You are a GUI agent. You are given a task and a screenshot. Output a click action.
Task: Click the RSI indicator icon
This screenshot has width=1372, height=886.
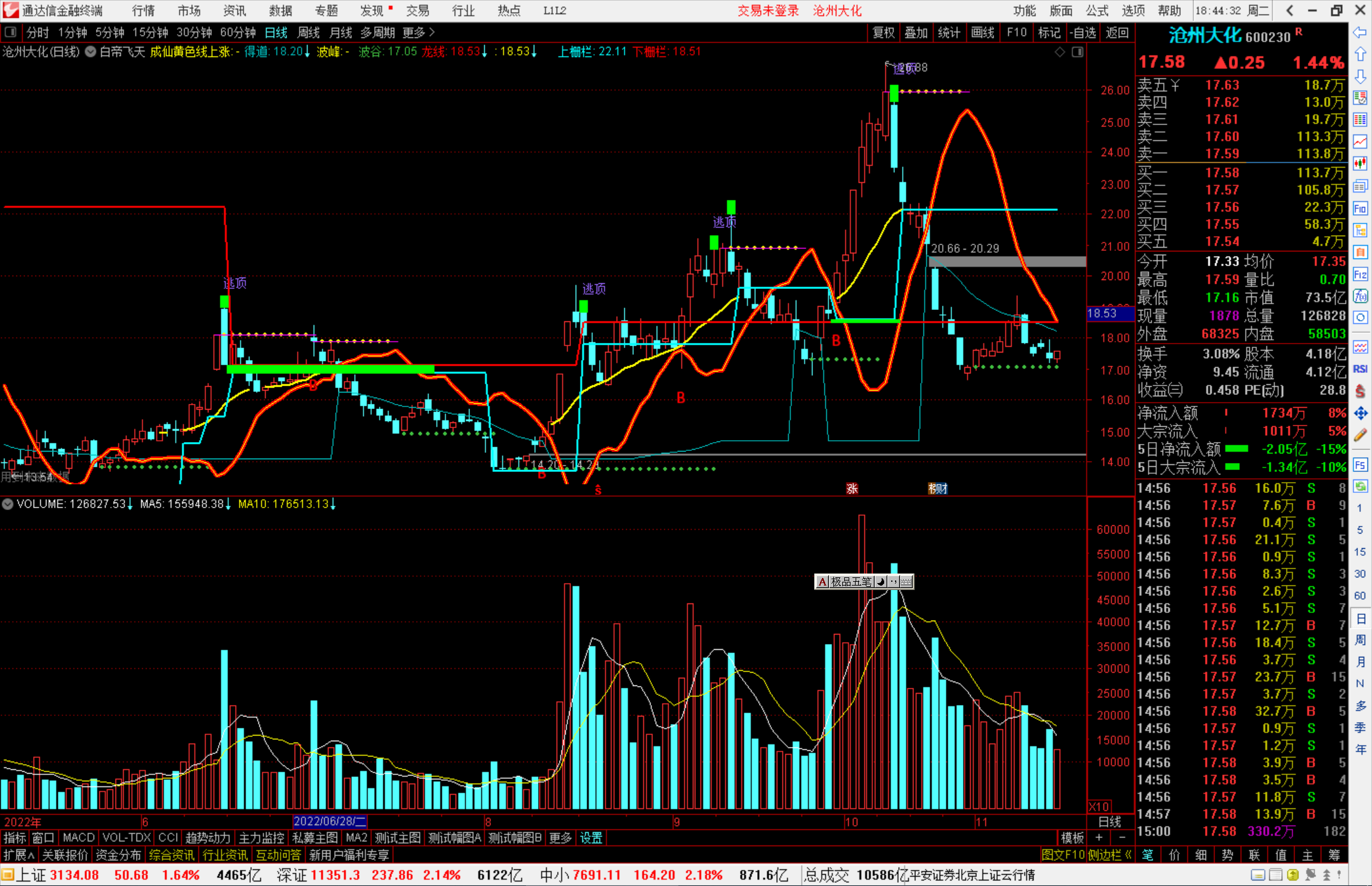pyautogui.click(x=1360, y=369)
